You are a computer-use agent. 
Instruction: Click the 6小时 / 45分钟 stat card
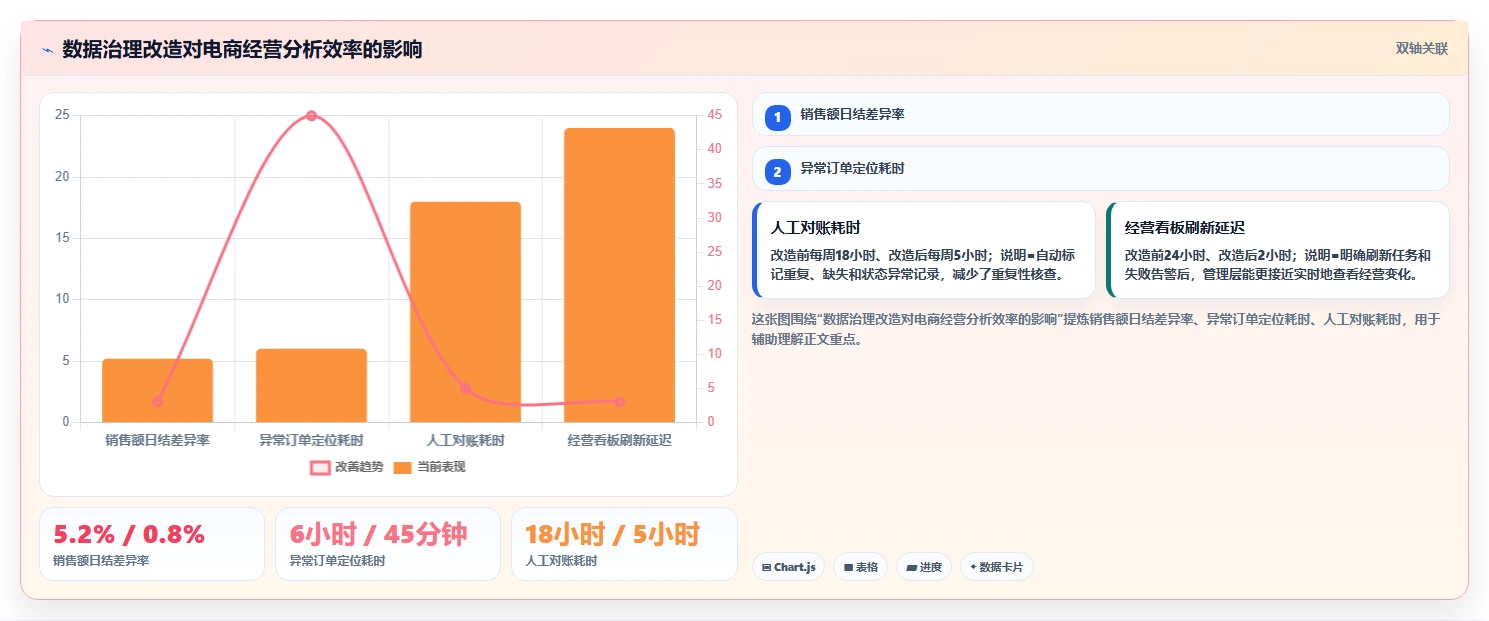pyautogui.click(x=388, y=544)
